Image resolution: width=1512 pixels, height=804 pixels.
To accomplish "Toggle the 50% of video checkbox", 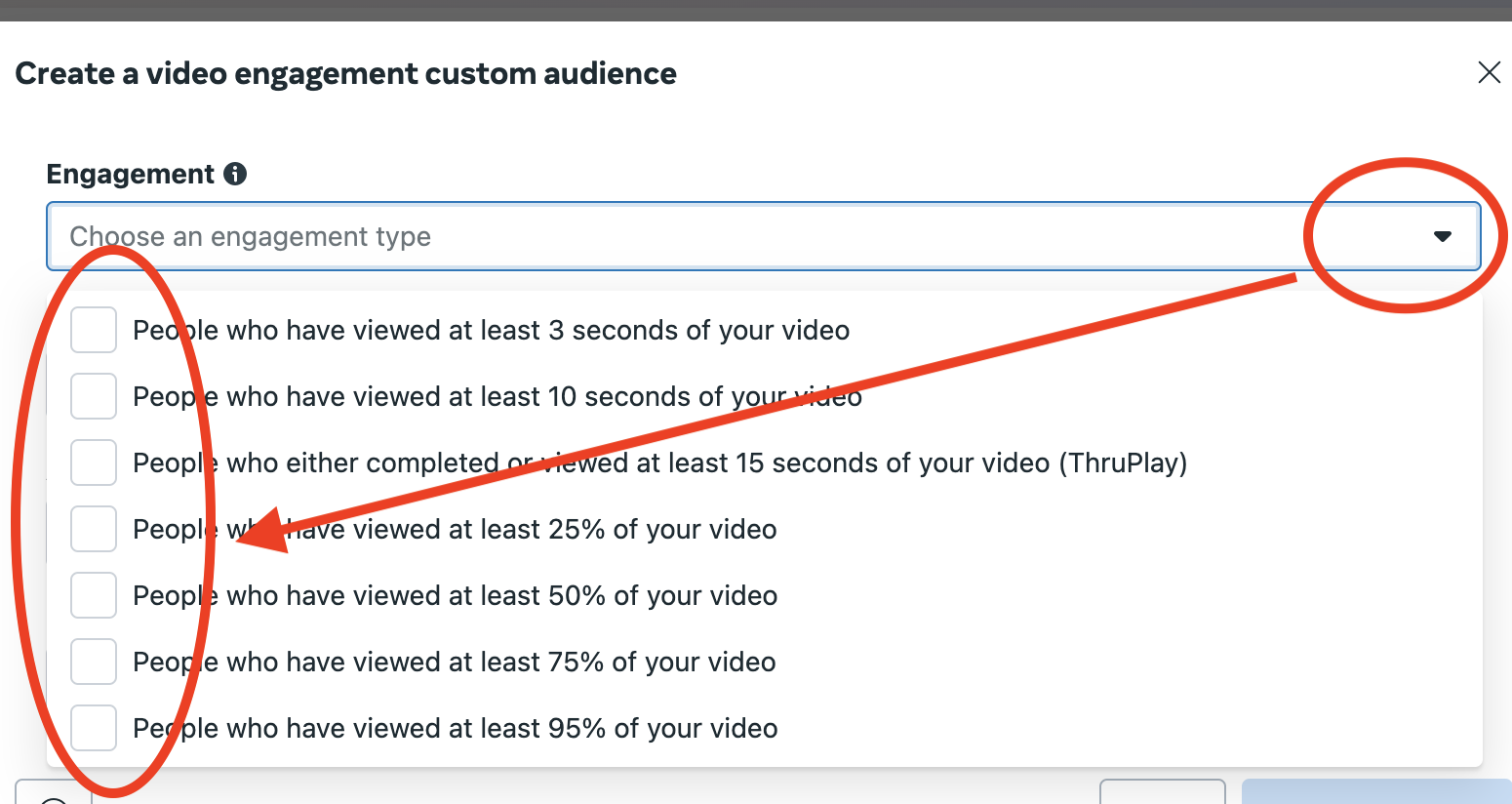I will coord(94,595).
